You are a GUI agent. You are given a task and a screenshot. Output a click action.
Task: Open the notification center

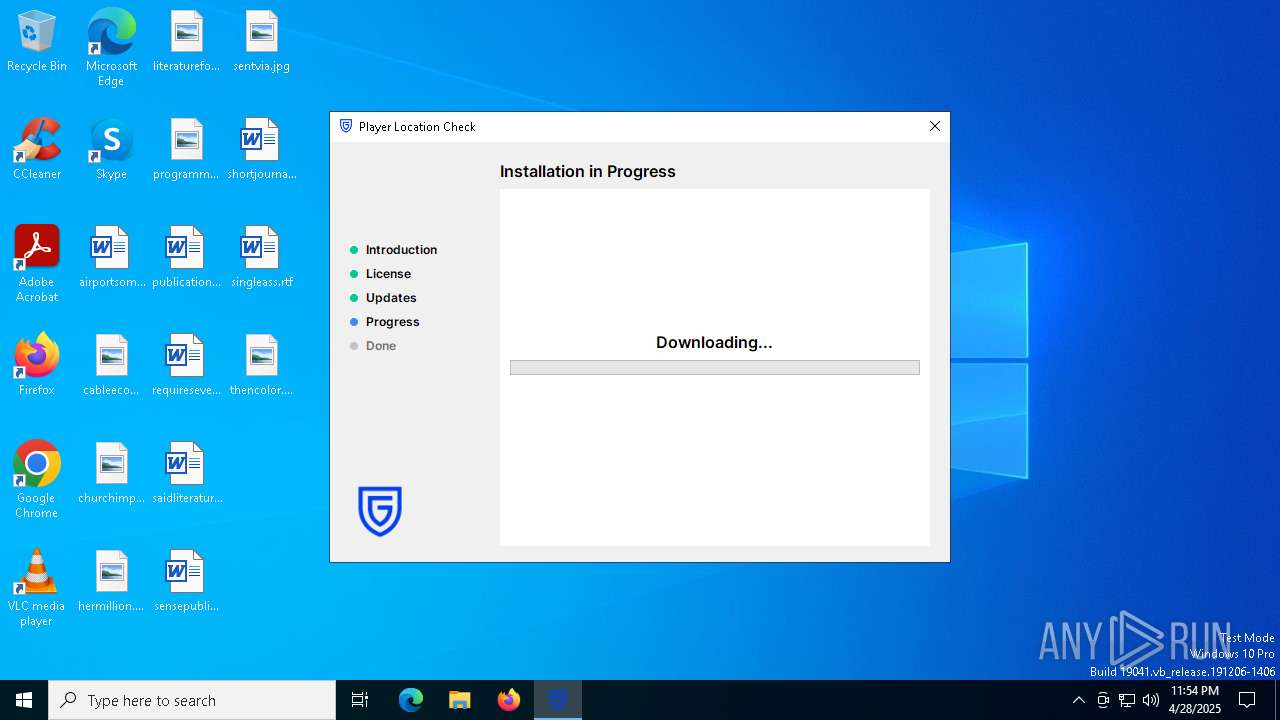pyautogui.click(x=1247, y=700)
